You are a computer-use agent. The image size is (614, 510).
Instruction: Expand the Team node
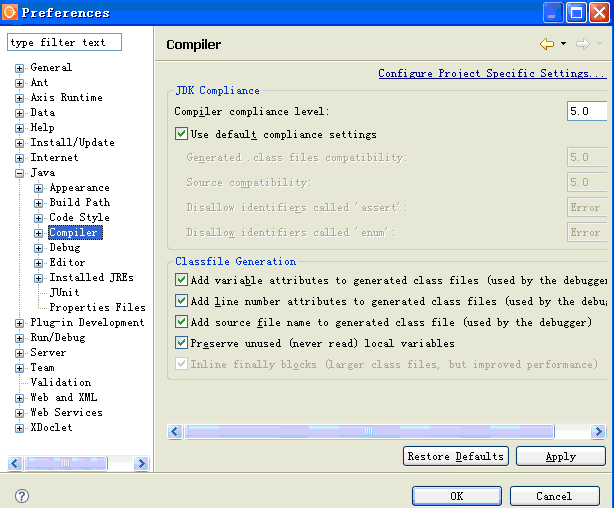19,368
